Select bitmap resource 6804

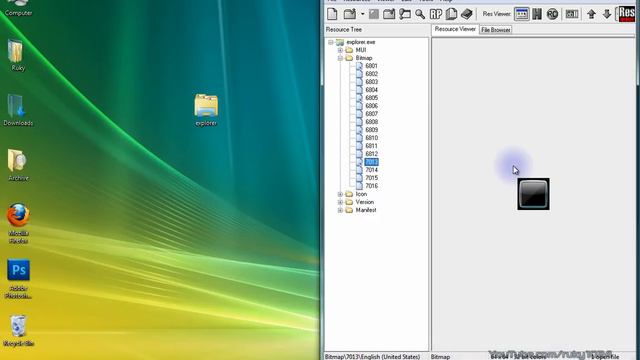[371, 90]
